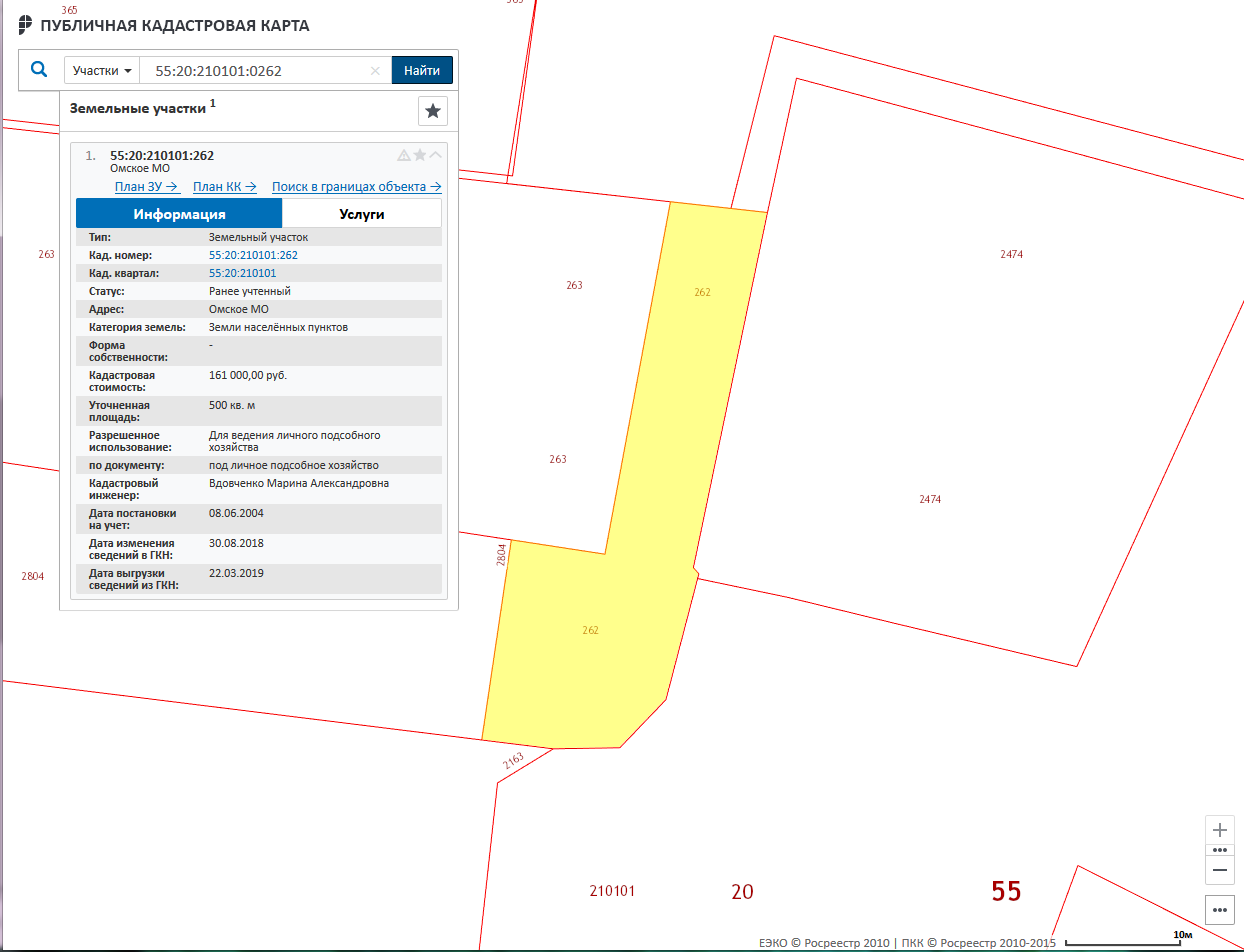Click Поиск в границах объекта link

click(x=356, y=187)
